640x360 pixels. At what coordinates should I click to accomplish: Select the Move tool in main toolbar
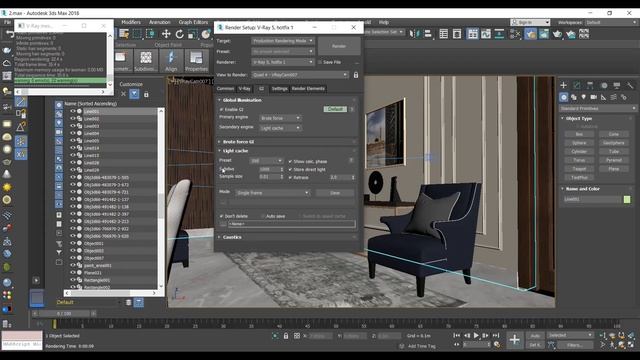point(166,34)
